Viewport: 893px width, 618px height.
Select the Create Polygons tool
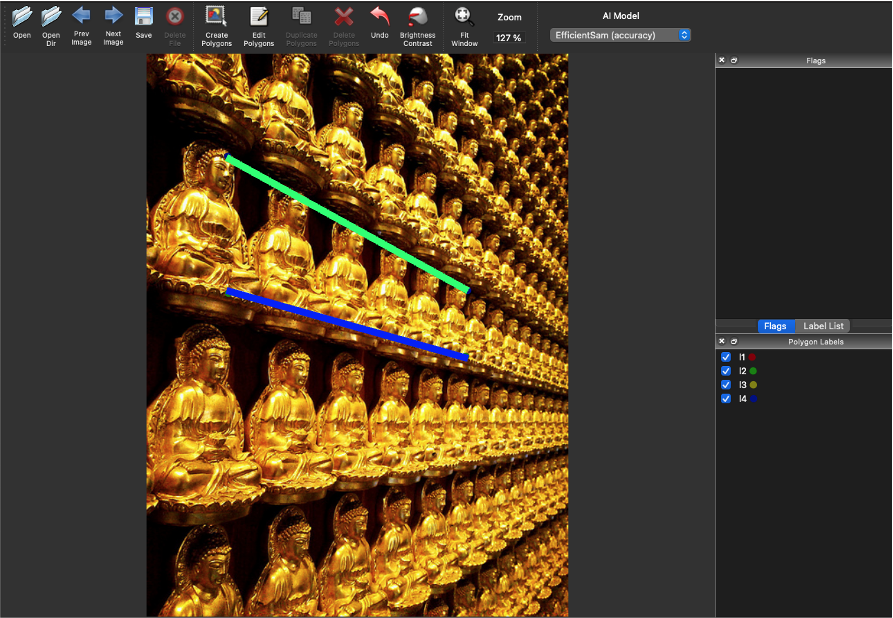click(216, 17)
